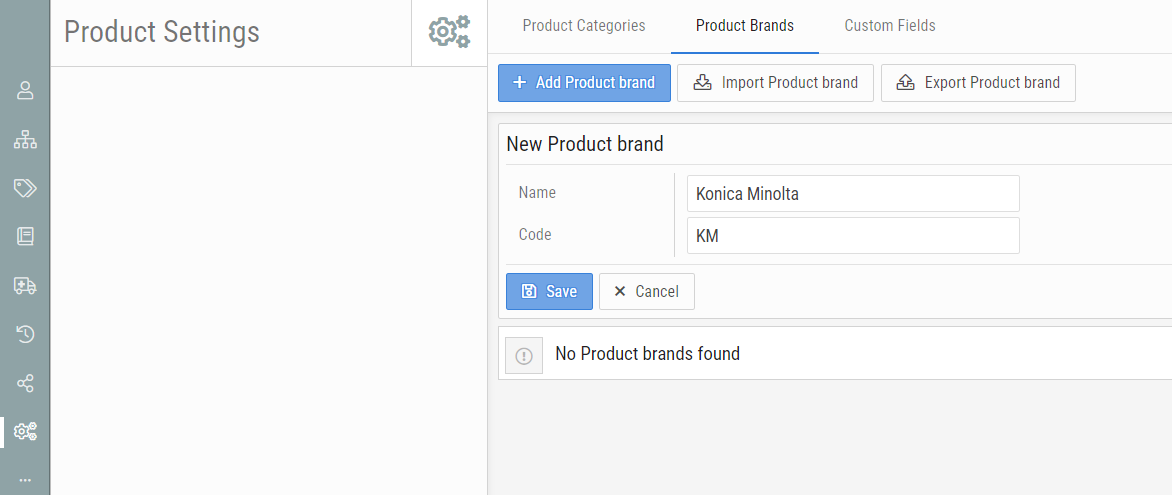Select the book catalog sidebar icon
The height and width of the screenshot is (495, 1172).
click(x=25, y=237)
